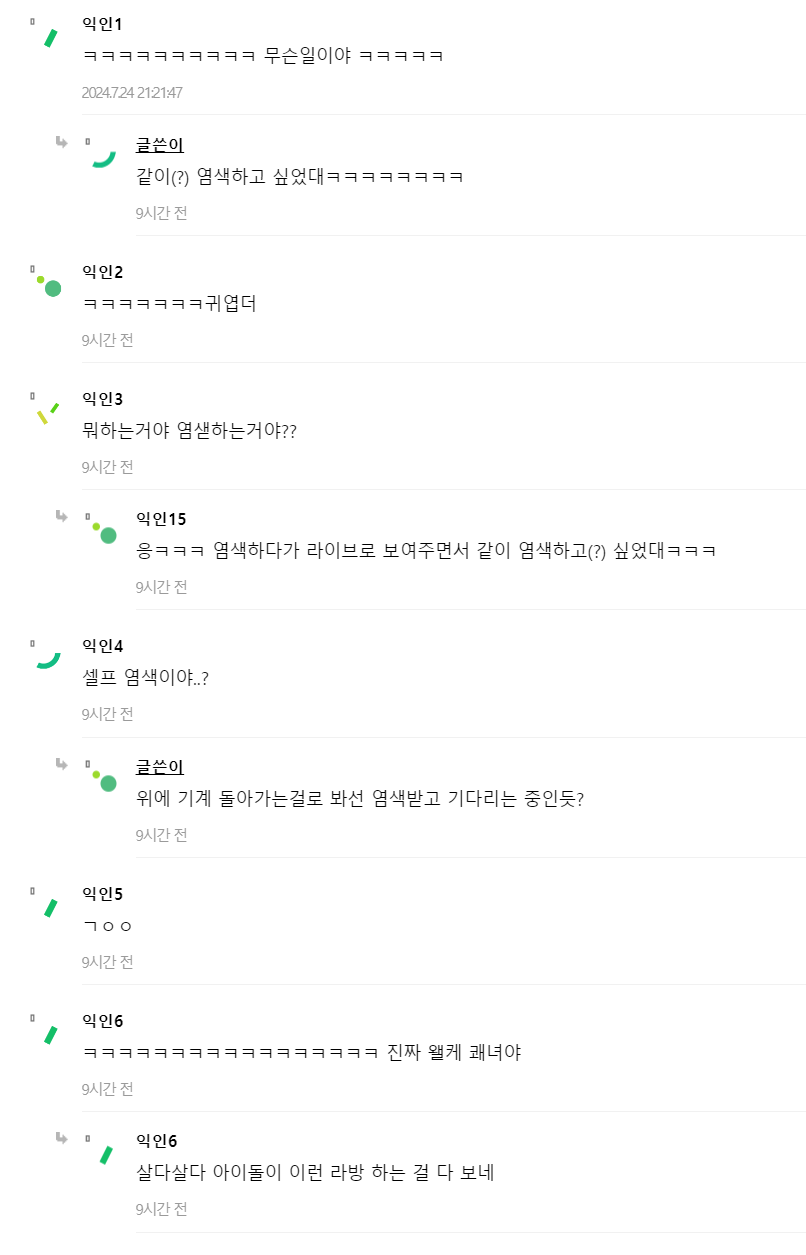Click the 익인3 username
Screen dimensions: 806x1255
(x=102, y=399)
